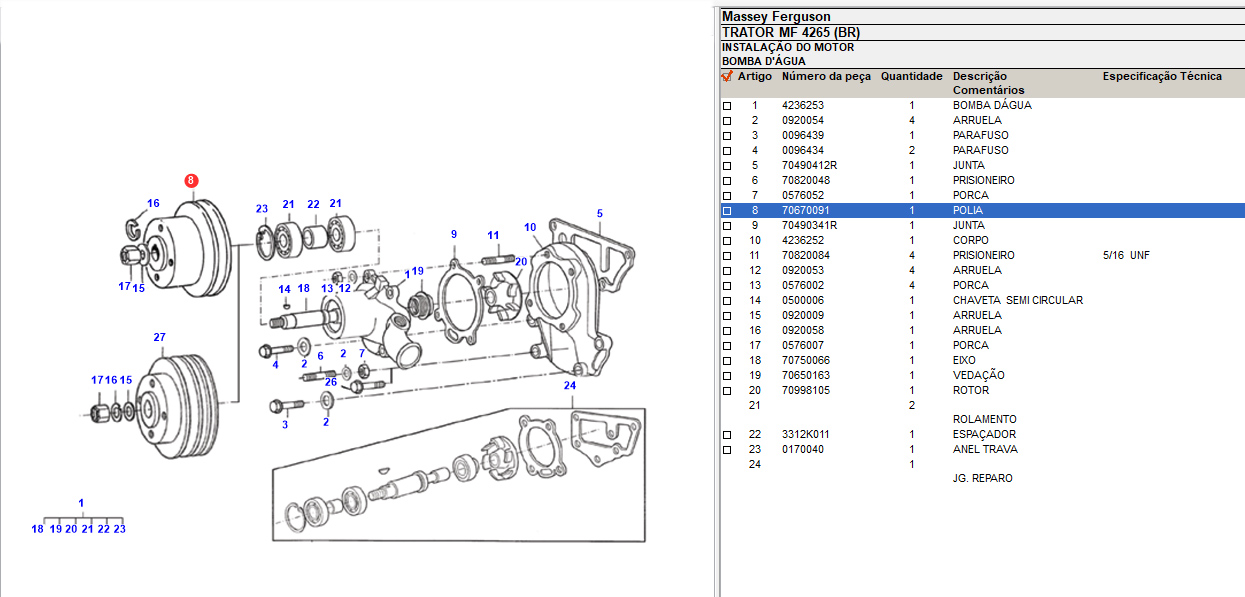This screenshot has width=1245, height=597.
Task: Select callout 9 above the round gasket
Action: click(453, 234)
